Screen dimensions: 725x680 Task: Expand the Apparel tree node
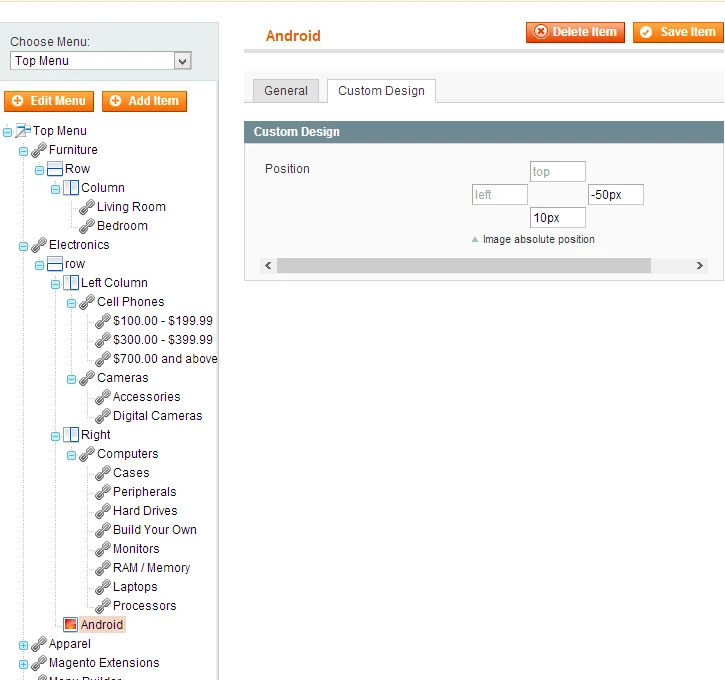(x=24, y=645)
